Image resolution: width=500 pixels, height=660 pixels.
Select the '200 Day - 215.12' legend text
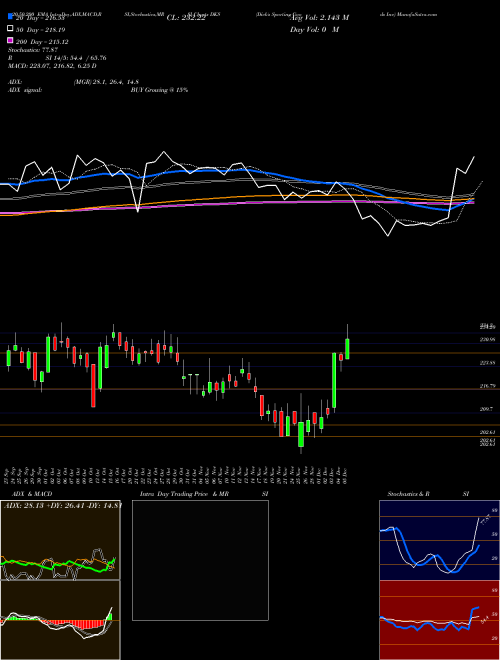[x=43, y=42]
